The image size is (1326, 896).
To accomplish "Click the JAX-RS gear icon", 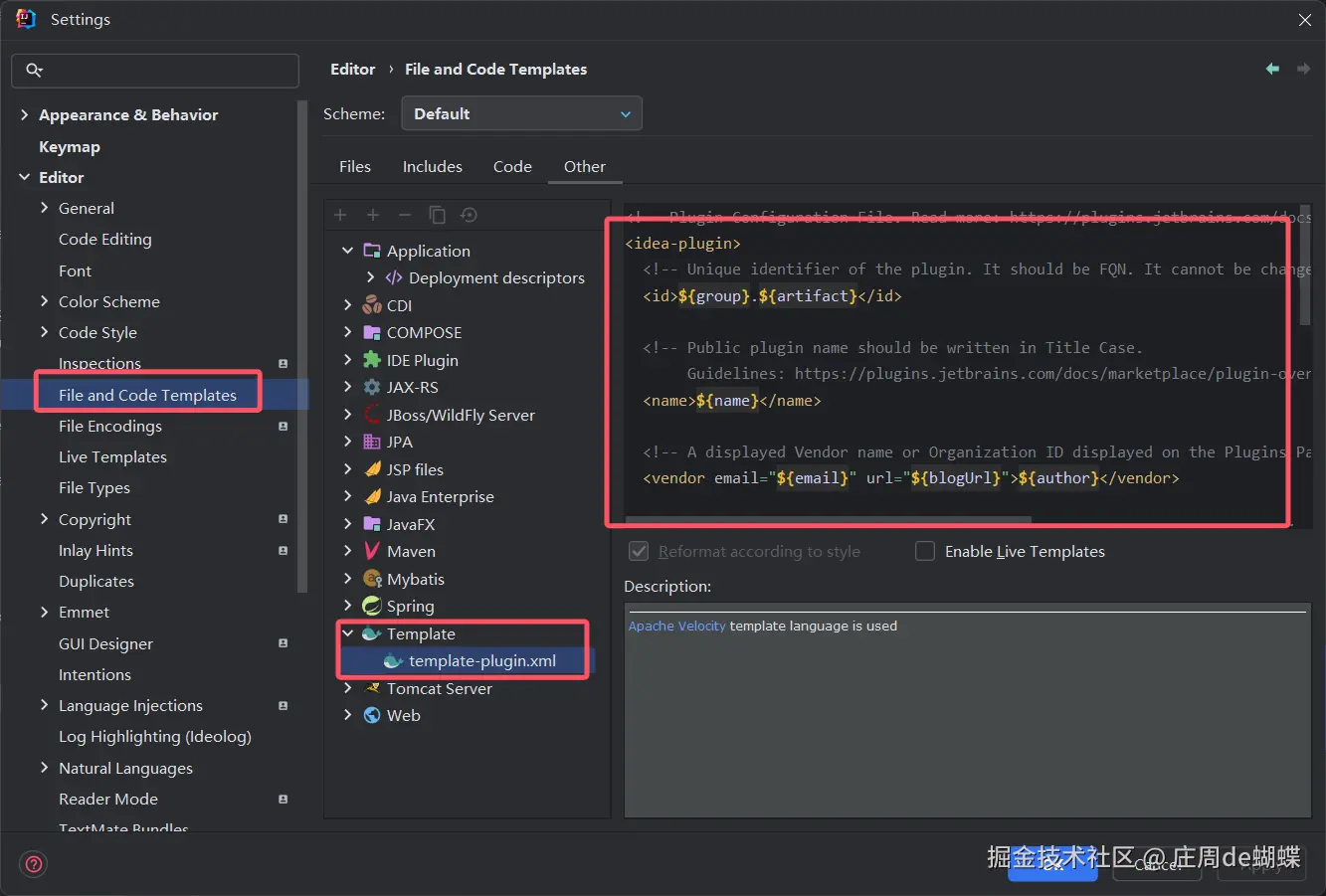I will click(372, 387).
